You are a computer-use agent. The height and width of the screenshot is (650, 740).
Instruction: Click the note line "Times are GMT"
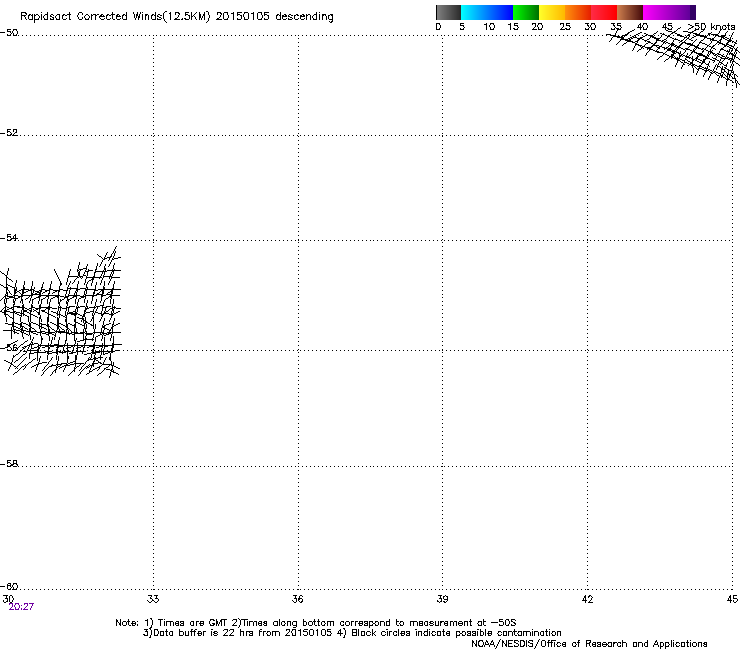192,623
